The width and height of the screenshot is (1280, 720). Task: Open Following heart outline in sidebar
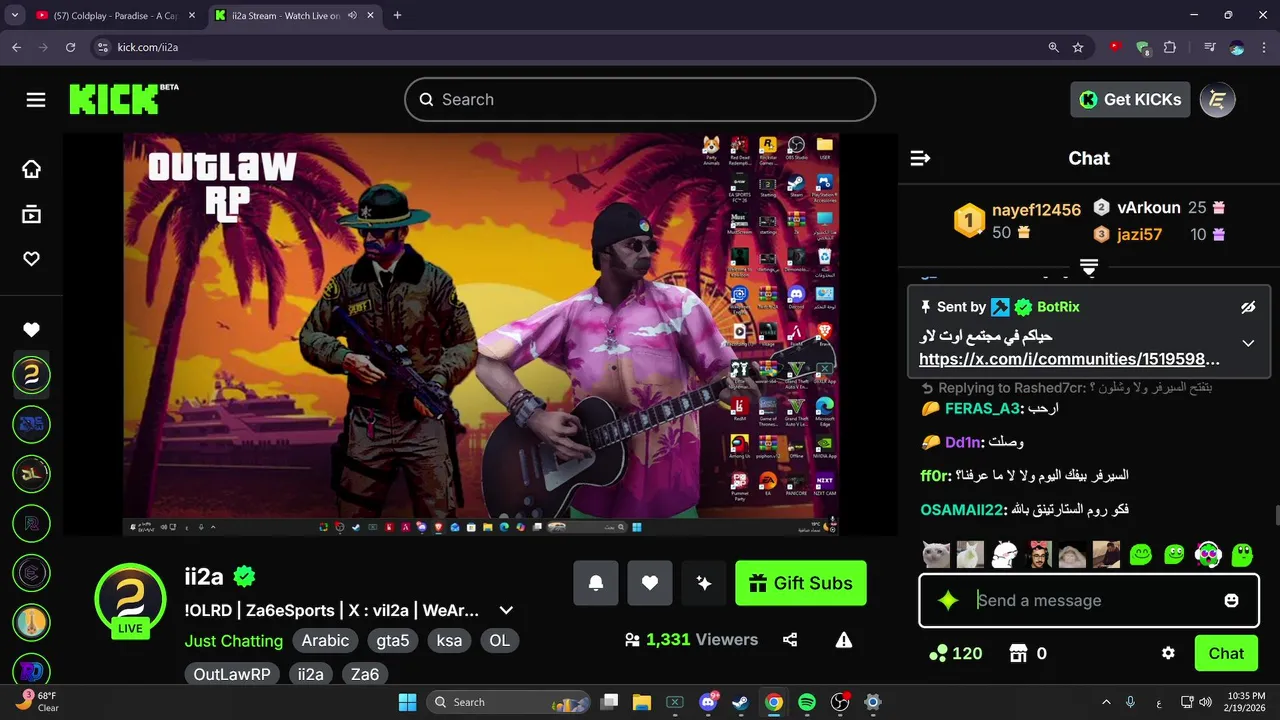32,259
